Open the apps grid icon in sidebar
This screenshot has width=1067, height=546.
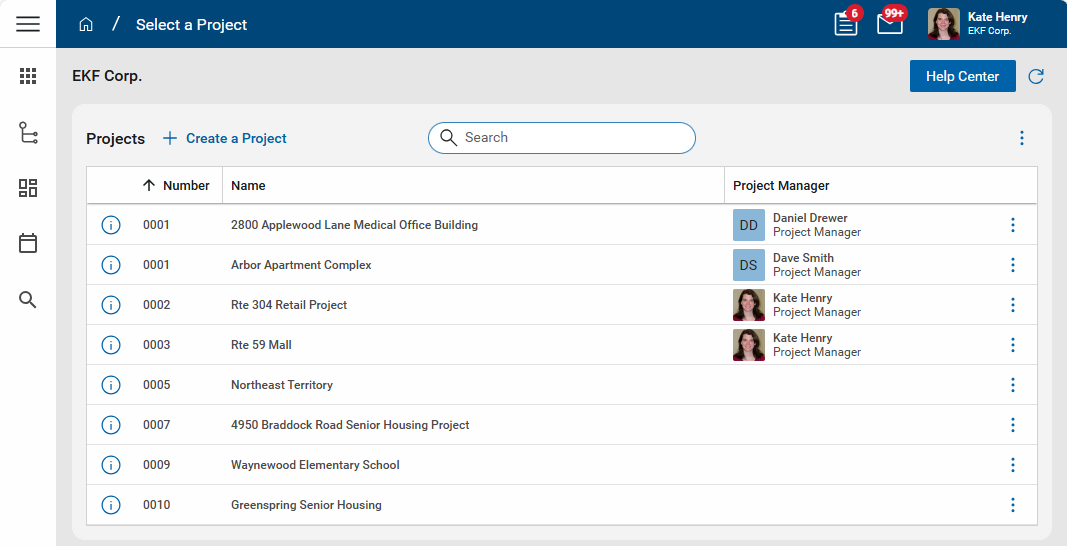pyautogui.click(x=28, y=76)
